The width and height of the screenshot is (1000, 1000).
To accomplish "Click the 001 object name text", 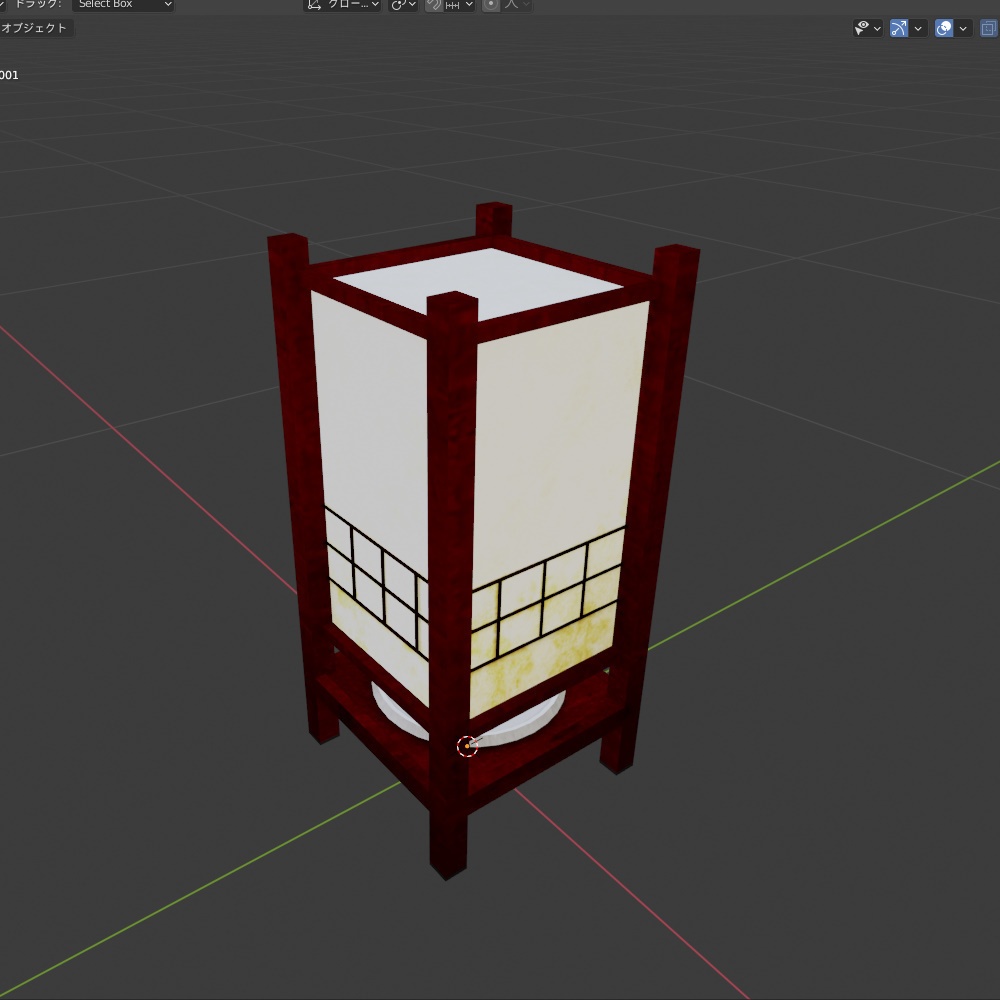I will pyautogui.click(x=9, y=74).
